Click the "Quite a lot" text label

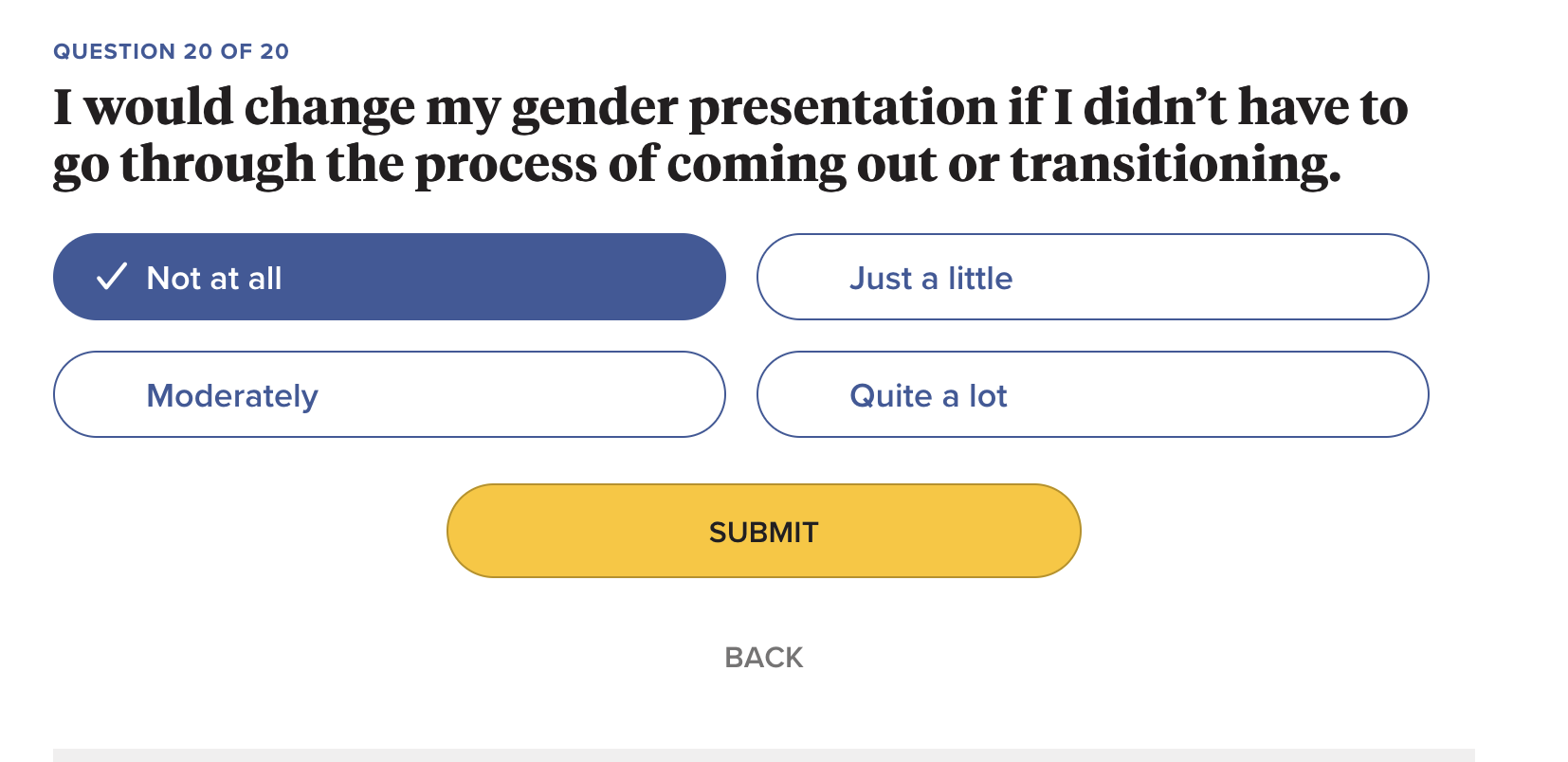(x=928, y=395)
